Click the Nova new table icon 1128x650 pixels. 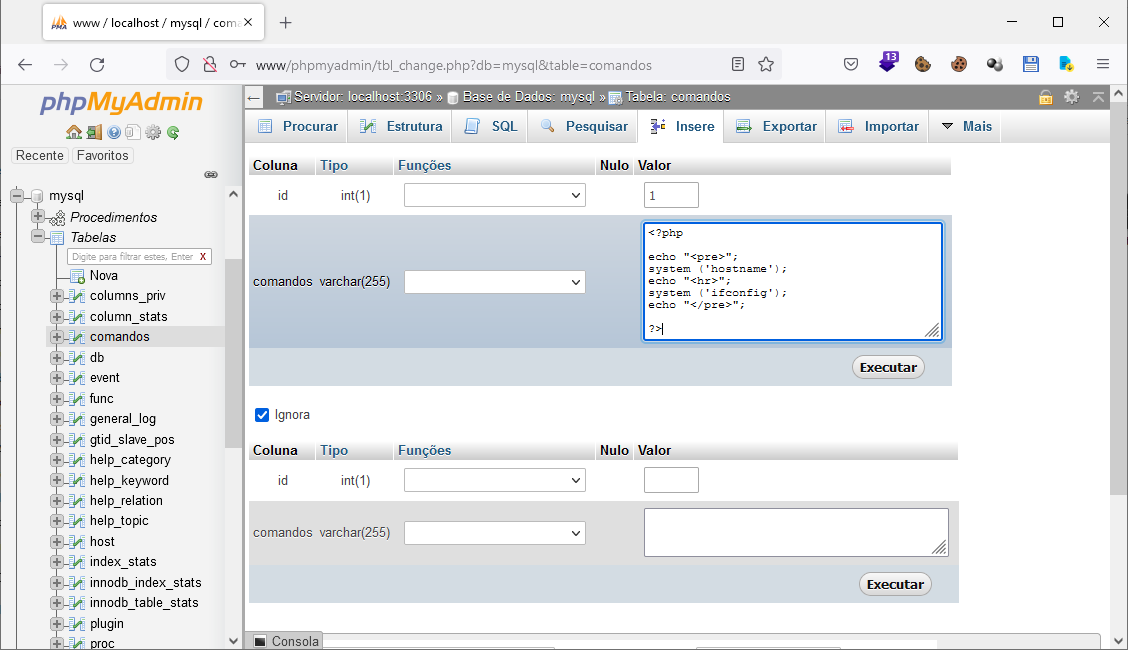tap(77, 276)
